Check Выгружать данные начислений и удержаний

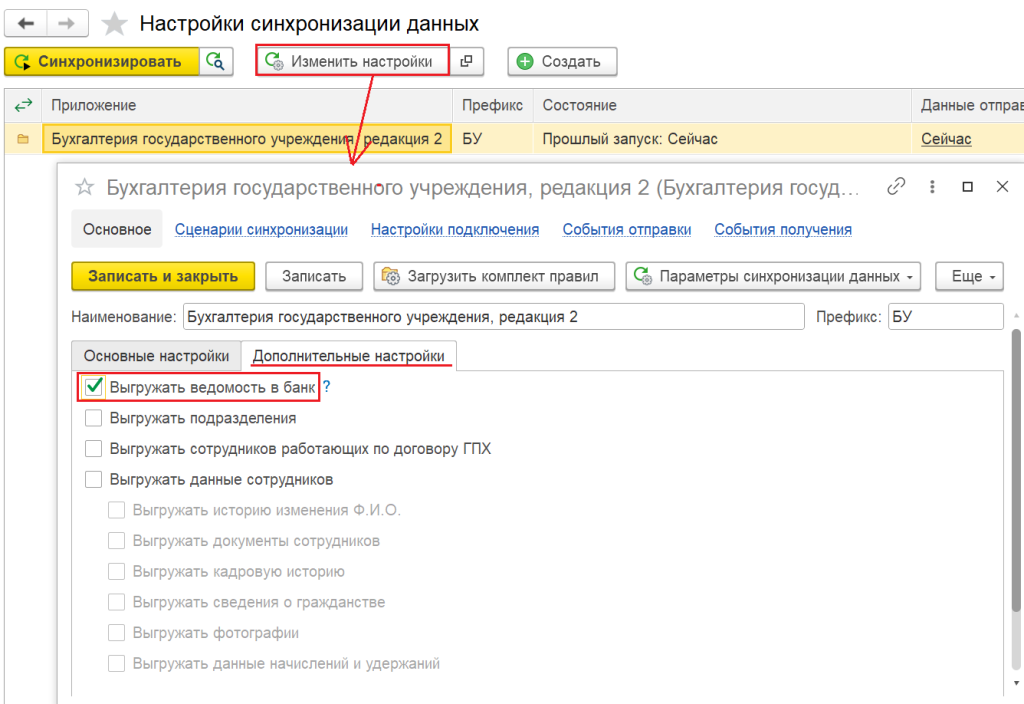(116, 664)
